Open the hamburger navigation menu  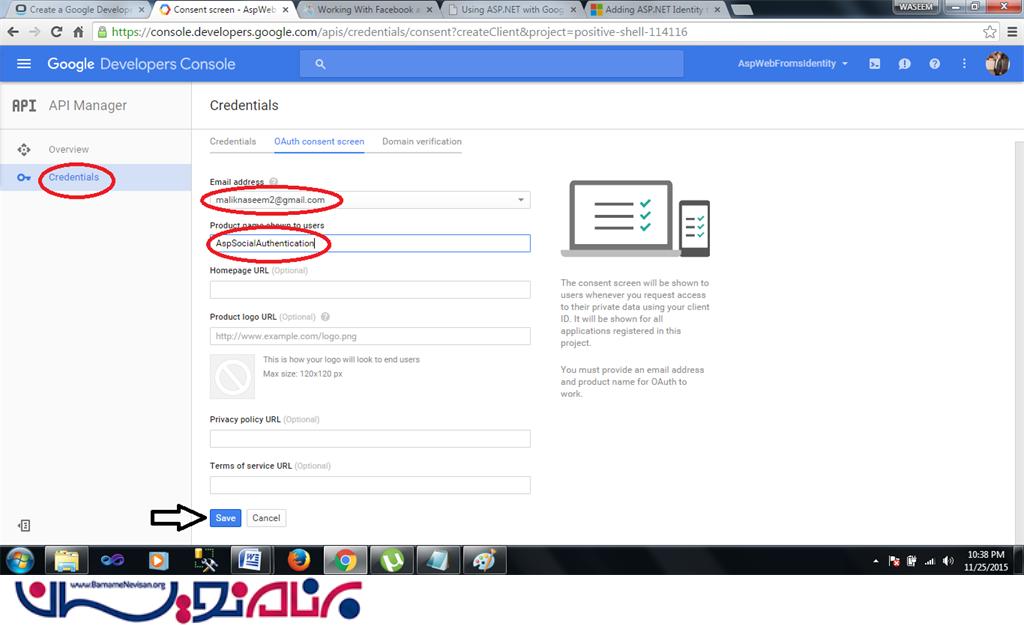pos(24,63)
